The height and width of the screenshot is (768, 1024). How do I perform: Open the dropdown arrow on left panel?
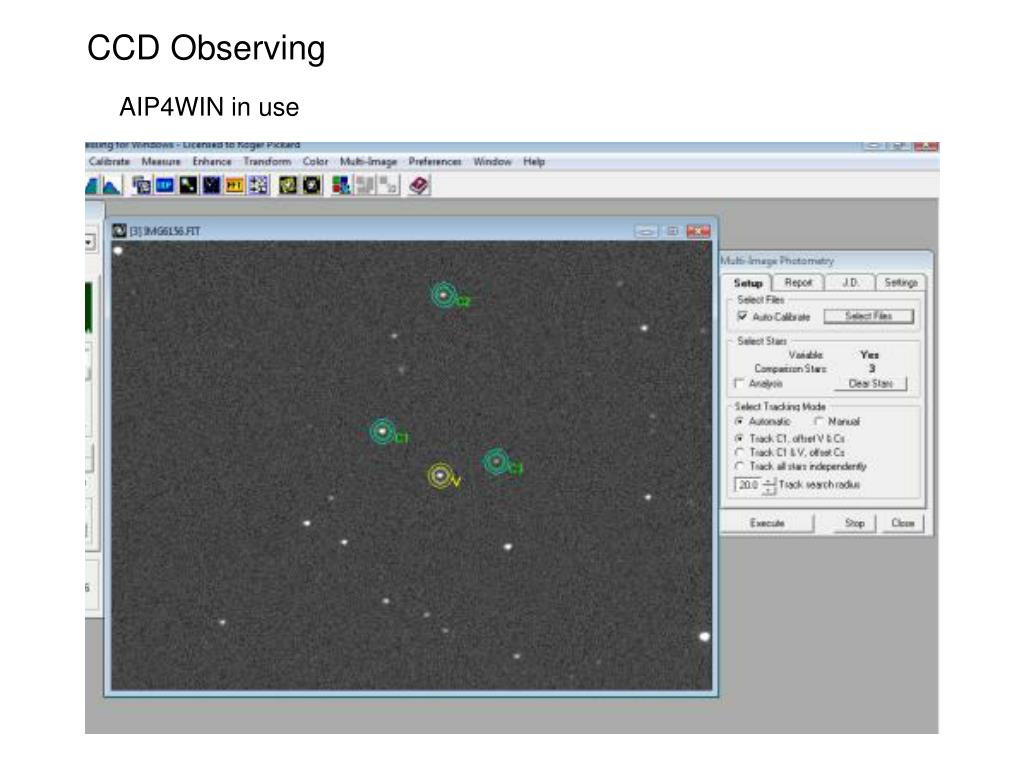(x=89, y=243)
